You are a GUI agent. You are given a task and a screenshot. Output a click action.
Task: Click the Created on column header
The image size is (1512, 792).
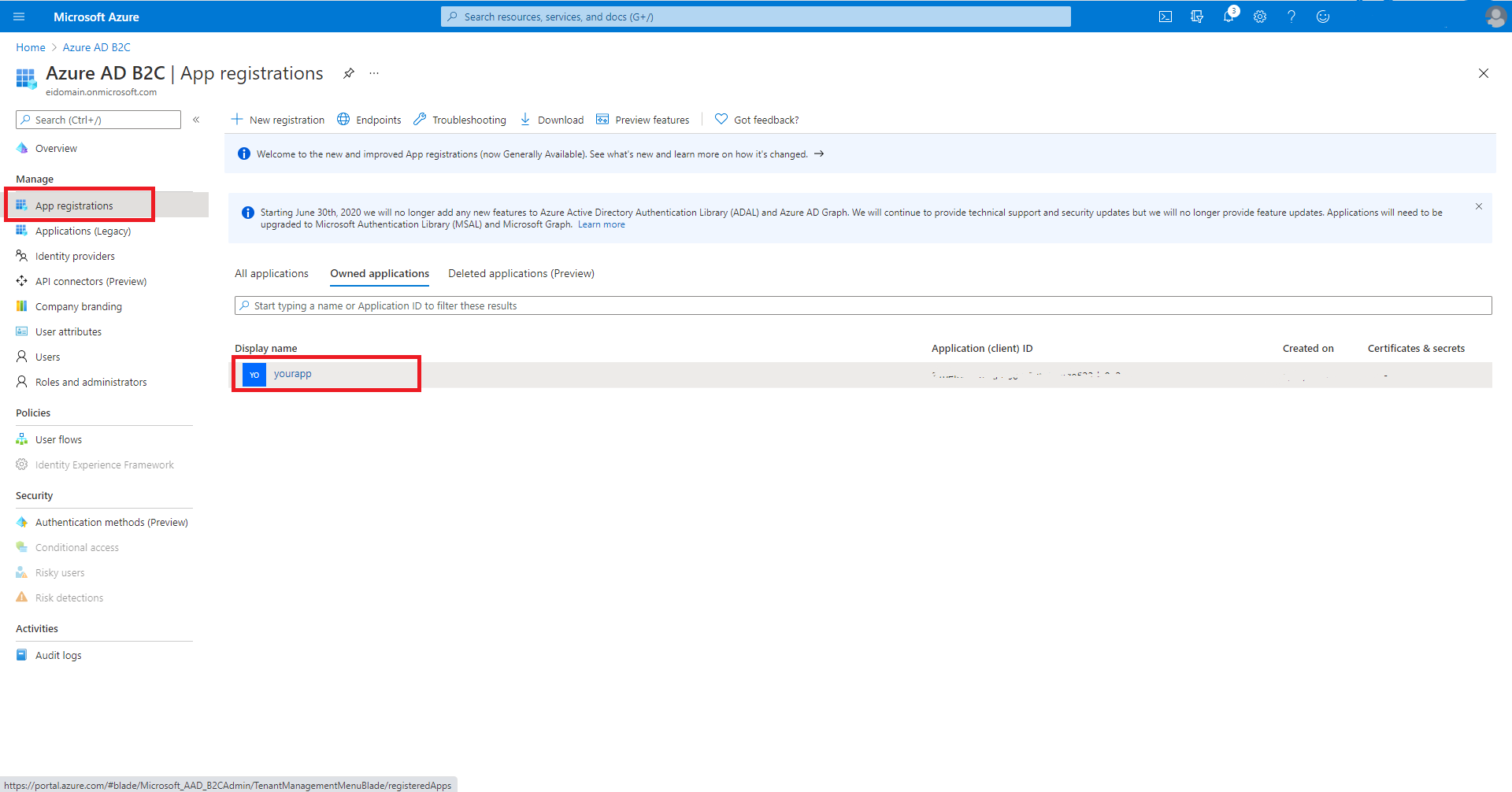point(1308,348)
